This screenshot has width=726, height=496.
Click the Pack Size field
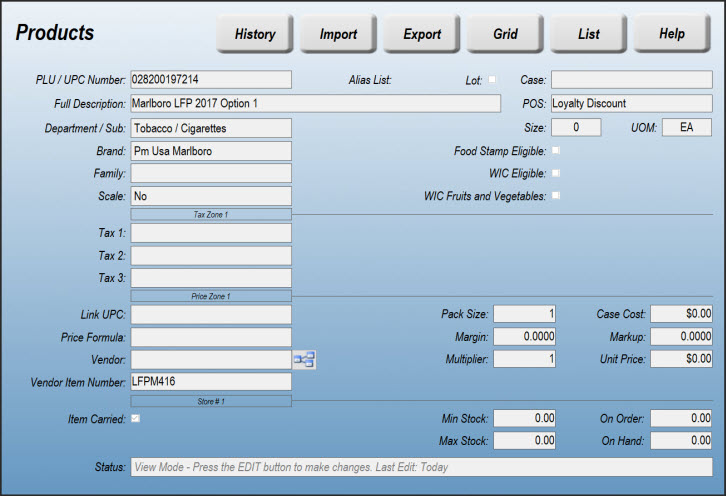pyautogui.click(x=525, y=314)
